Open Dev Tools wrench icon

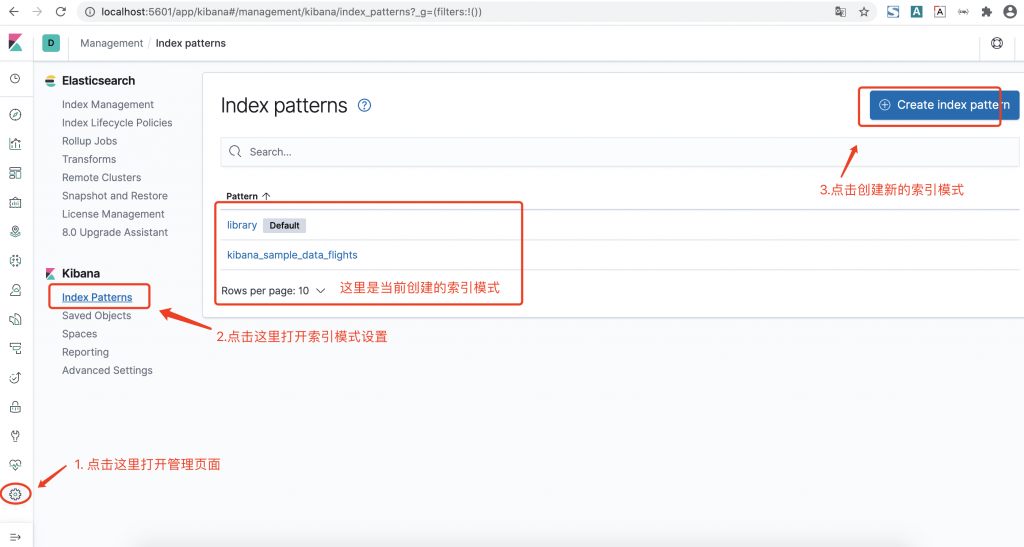pyautogui.click(x=15, y=436)
